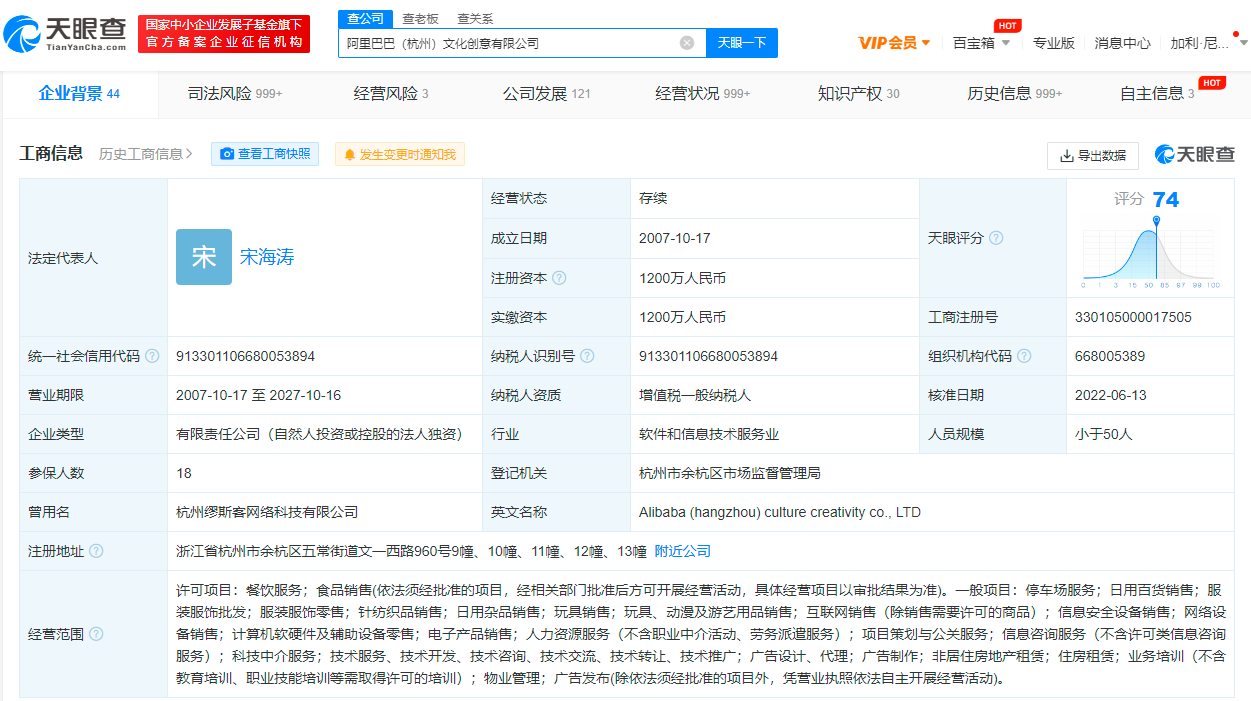This screenshot has width=1251, height=701.
Task: Select former name 杭州缪斯客网络科技有限公司
Action: pos(267,512)
